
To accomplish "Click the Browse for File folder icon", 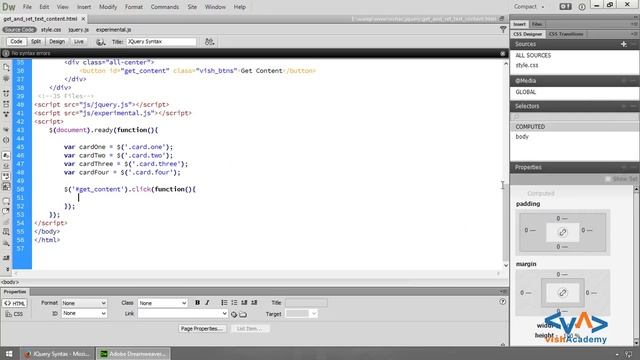I will pyautogui.click(x=243, y=314).
